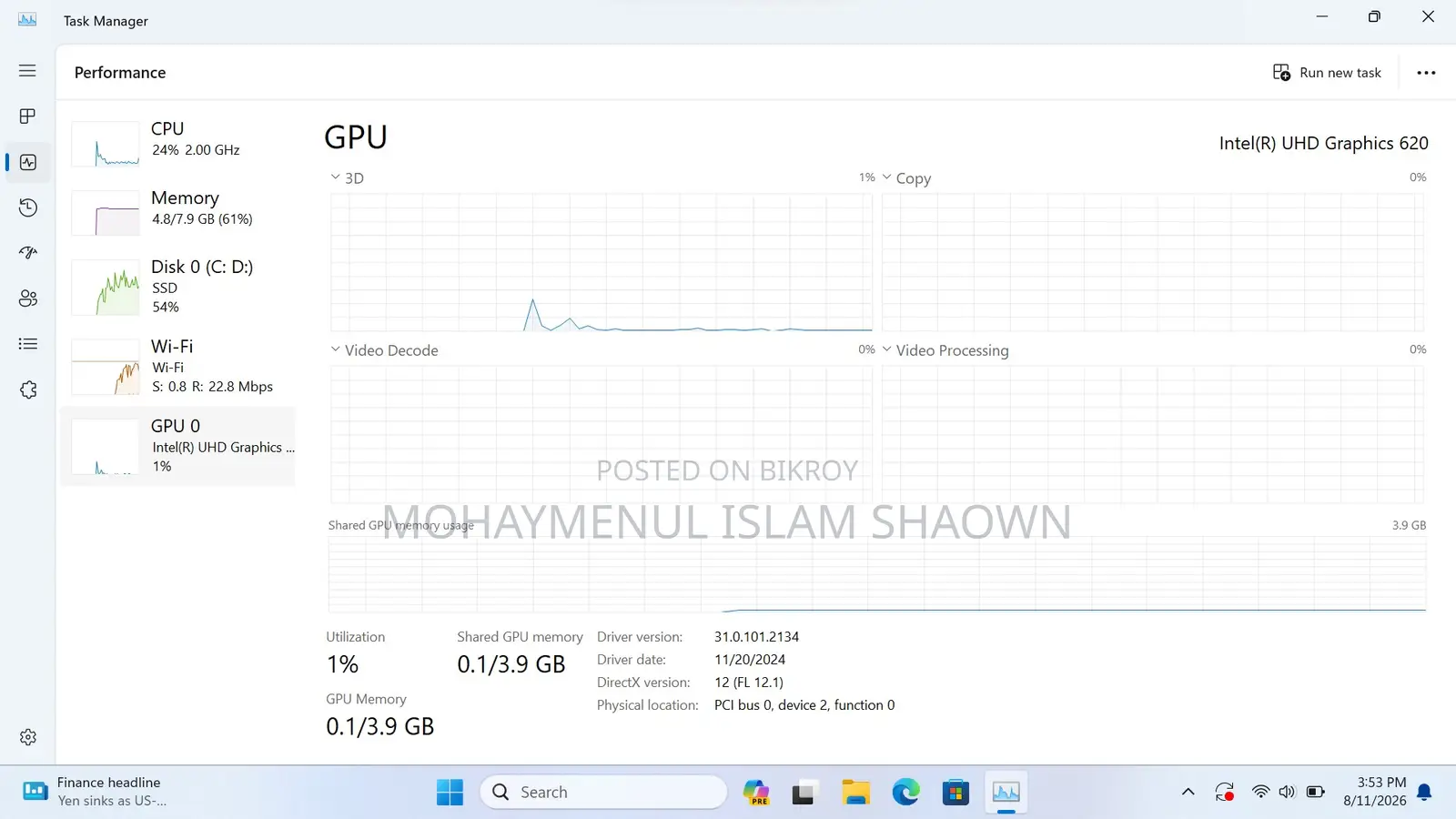This screenshot has height=819, width=1456.
Task: Click the Wi-Fi mini graph thumbnail
Action: tap(106, 367)
